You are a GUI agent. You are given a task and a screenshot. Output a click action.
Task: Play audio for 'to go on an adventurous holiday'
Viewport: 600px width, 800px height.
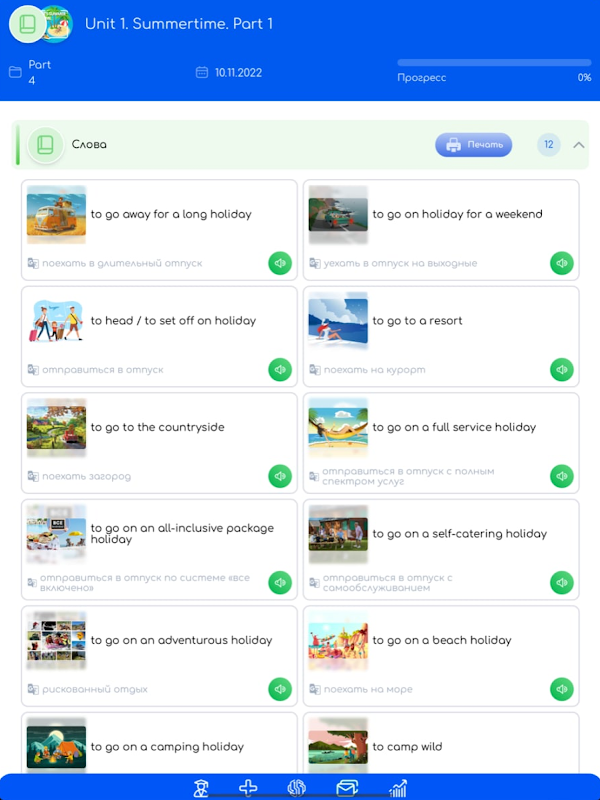(x=280, y=689)
